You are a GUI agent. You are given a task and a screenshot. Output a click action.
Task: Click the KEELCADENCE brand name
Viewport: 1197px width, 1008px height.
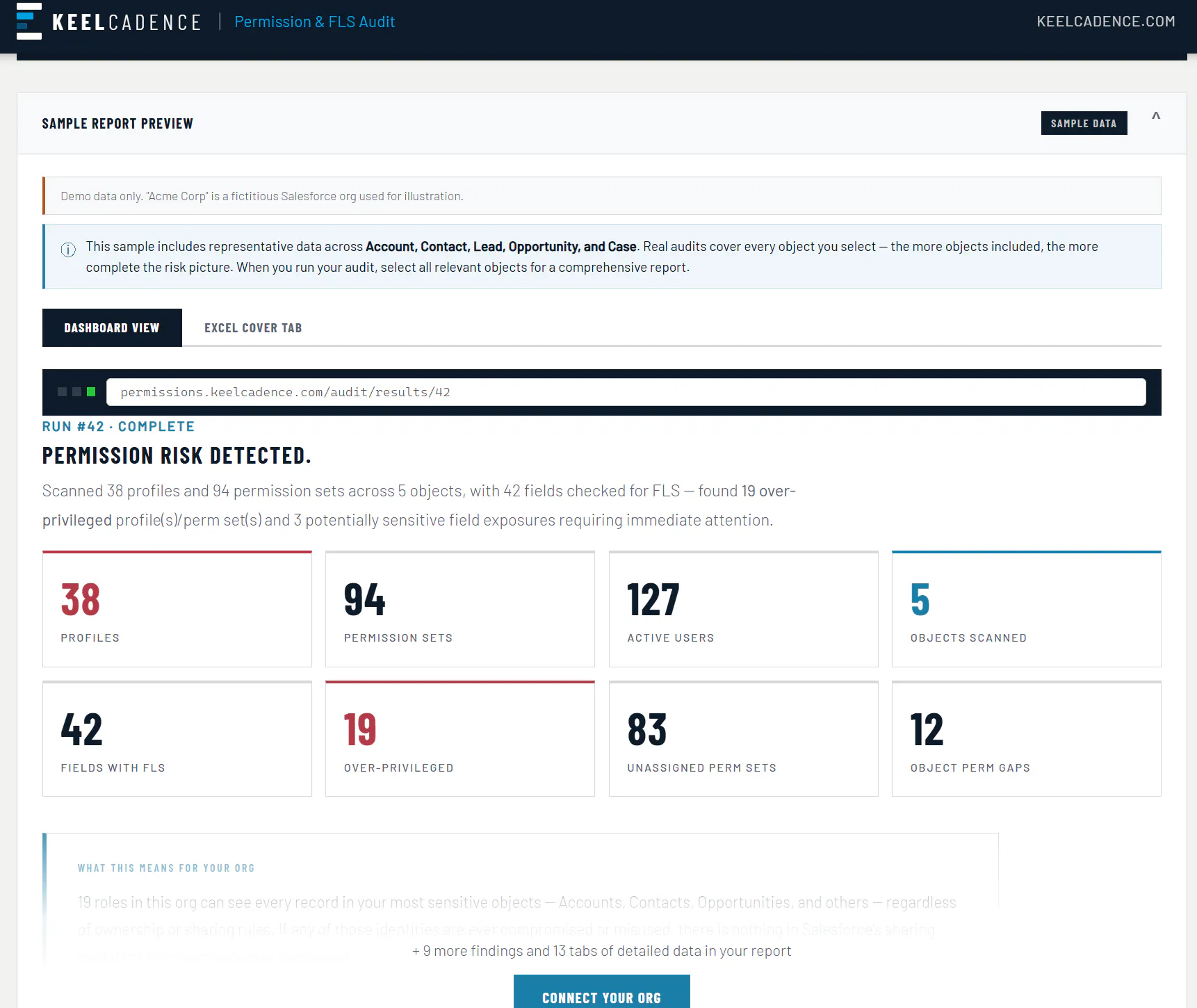pos(127,22)
